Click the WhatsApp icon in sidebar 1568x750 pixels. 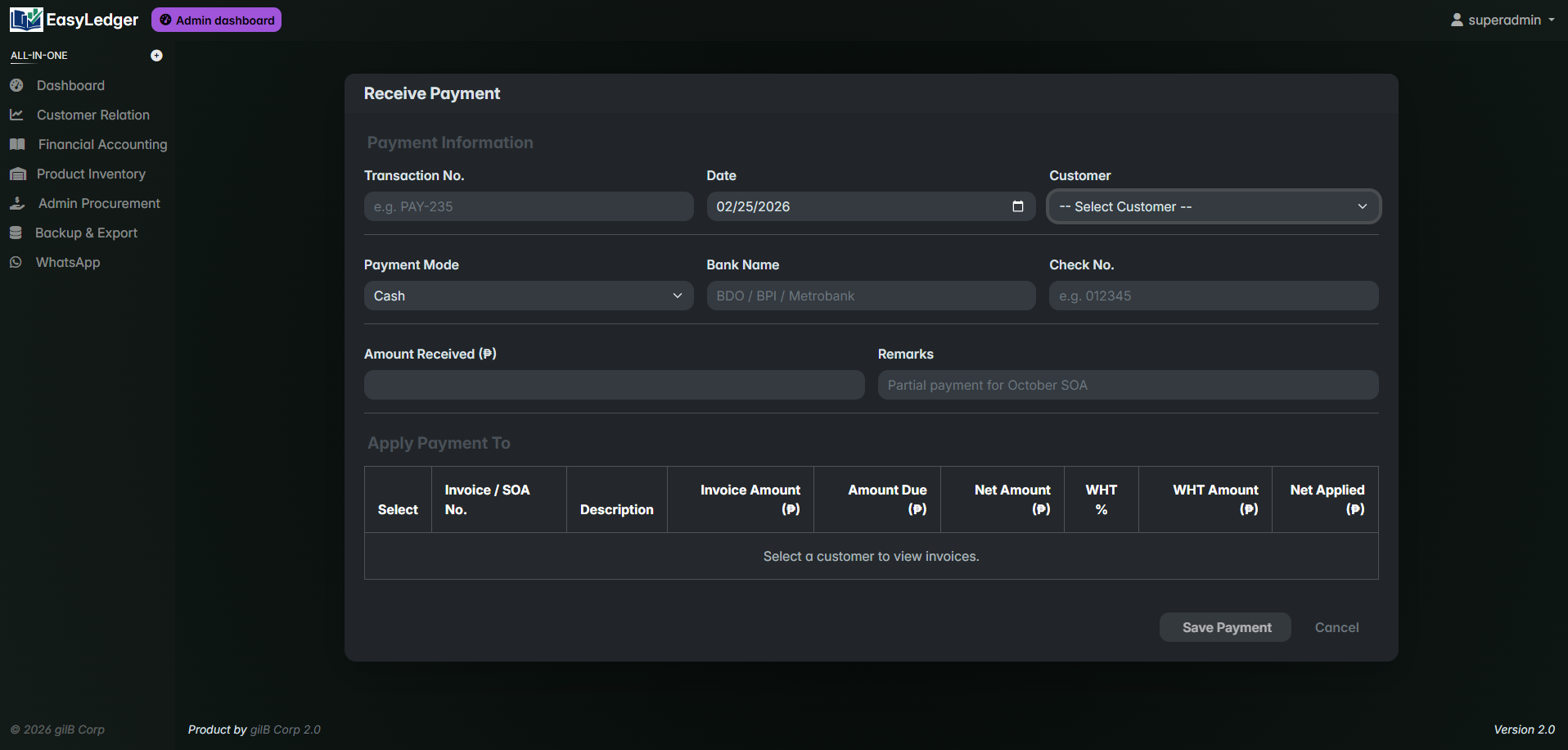(16, 262)
